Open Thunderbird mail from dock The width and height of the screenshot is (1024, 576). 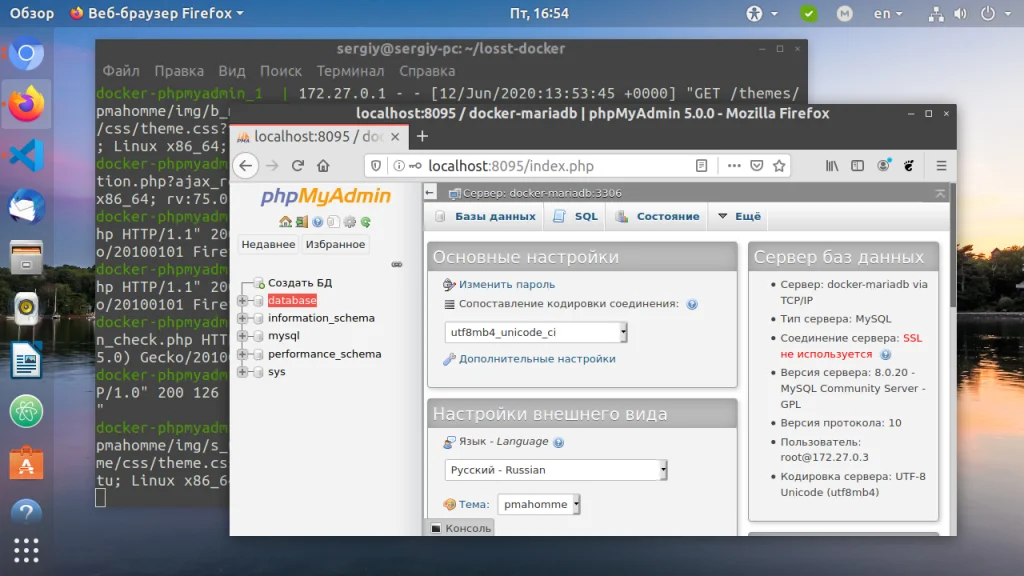tap(26, 206)
